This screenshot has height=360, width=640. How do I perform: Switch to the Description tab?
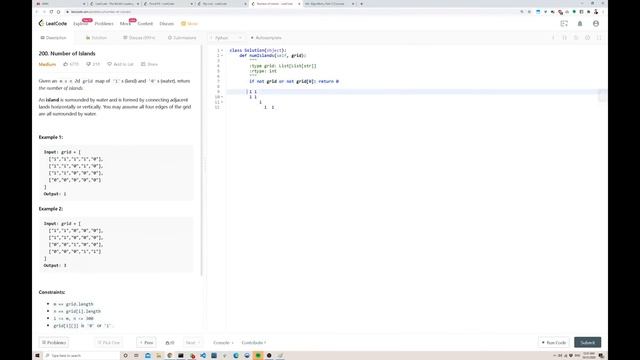53,38
